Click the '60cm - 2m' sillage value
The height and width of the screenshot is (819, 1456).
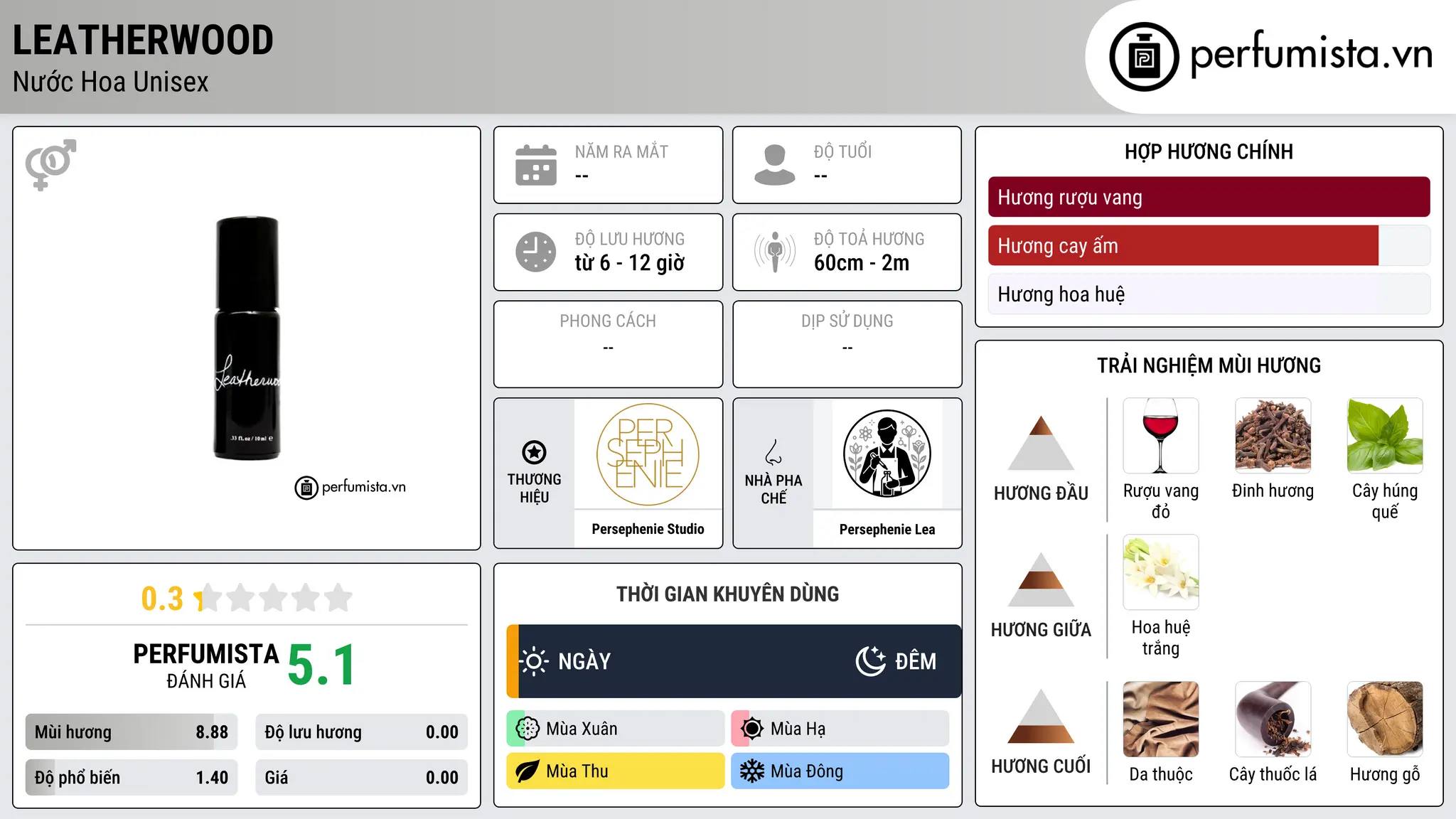pos(862,263)
